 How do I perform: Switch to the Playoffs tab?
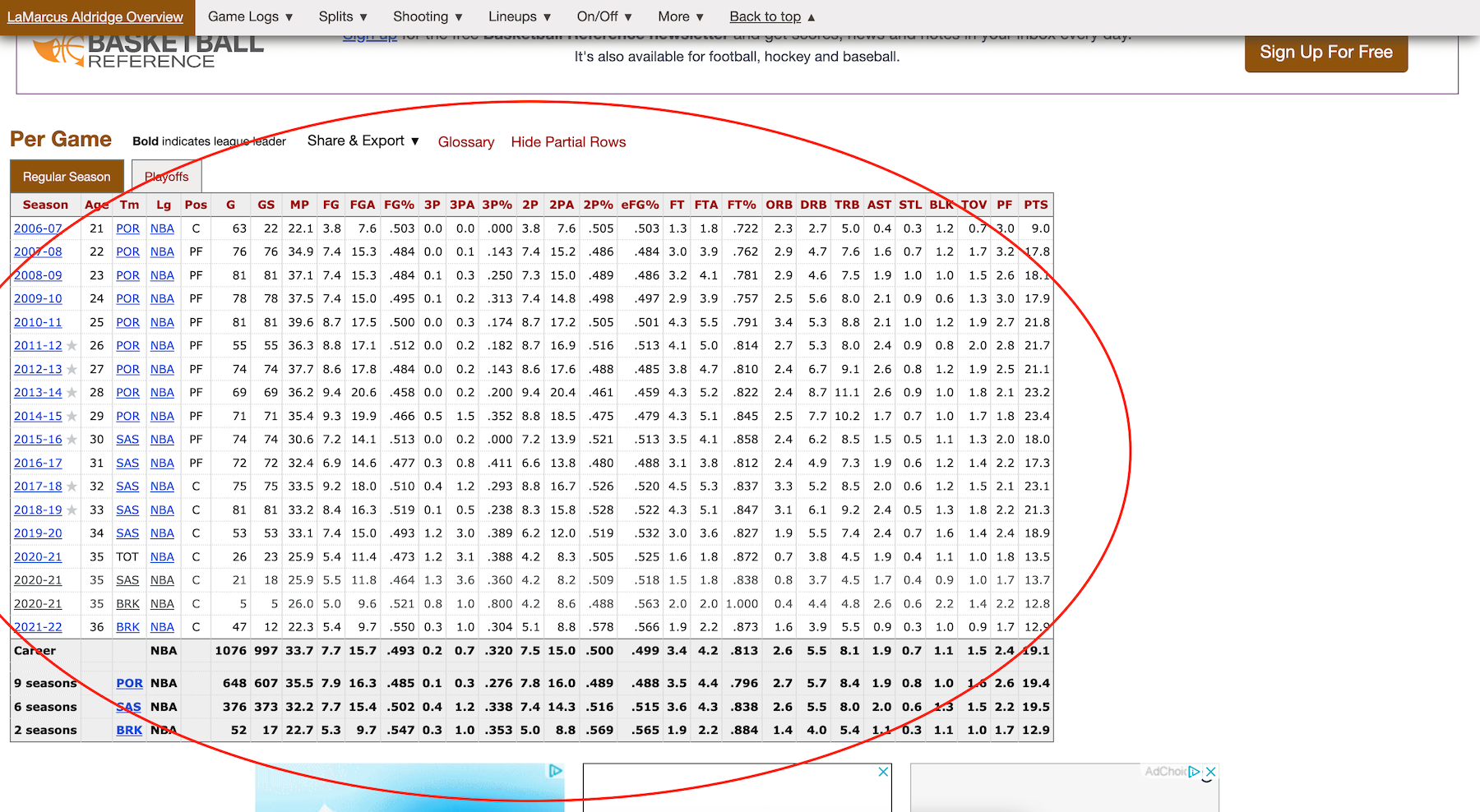[x=167, y=177]
